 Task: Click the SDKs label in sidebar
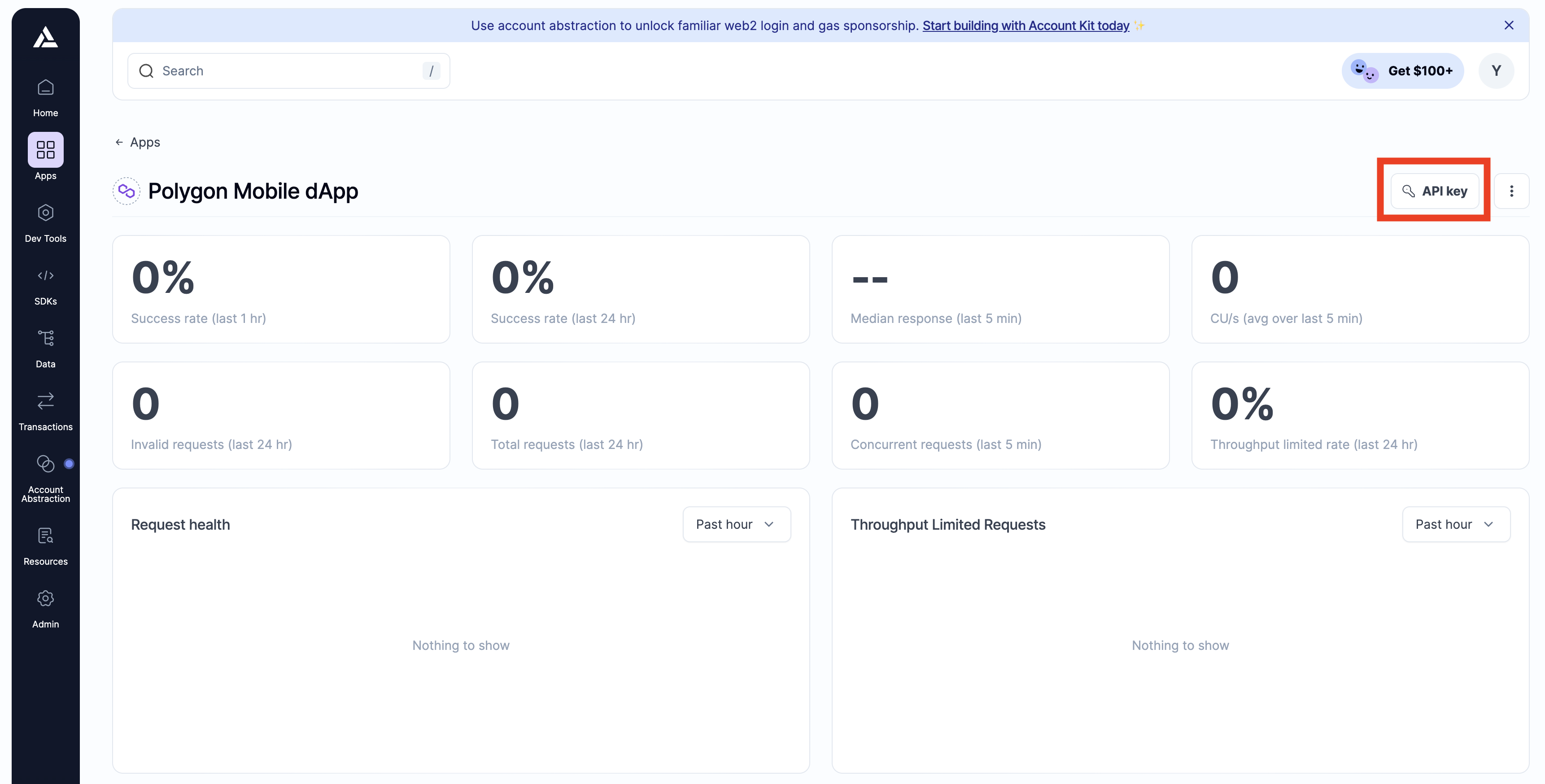pos(46,301)
